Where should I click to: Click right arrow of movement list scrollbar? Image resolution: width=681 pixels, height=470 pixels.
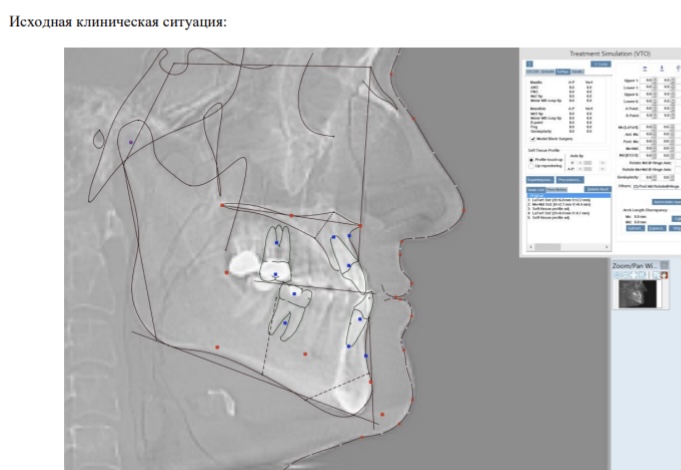click(x=607, y=247)
